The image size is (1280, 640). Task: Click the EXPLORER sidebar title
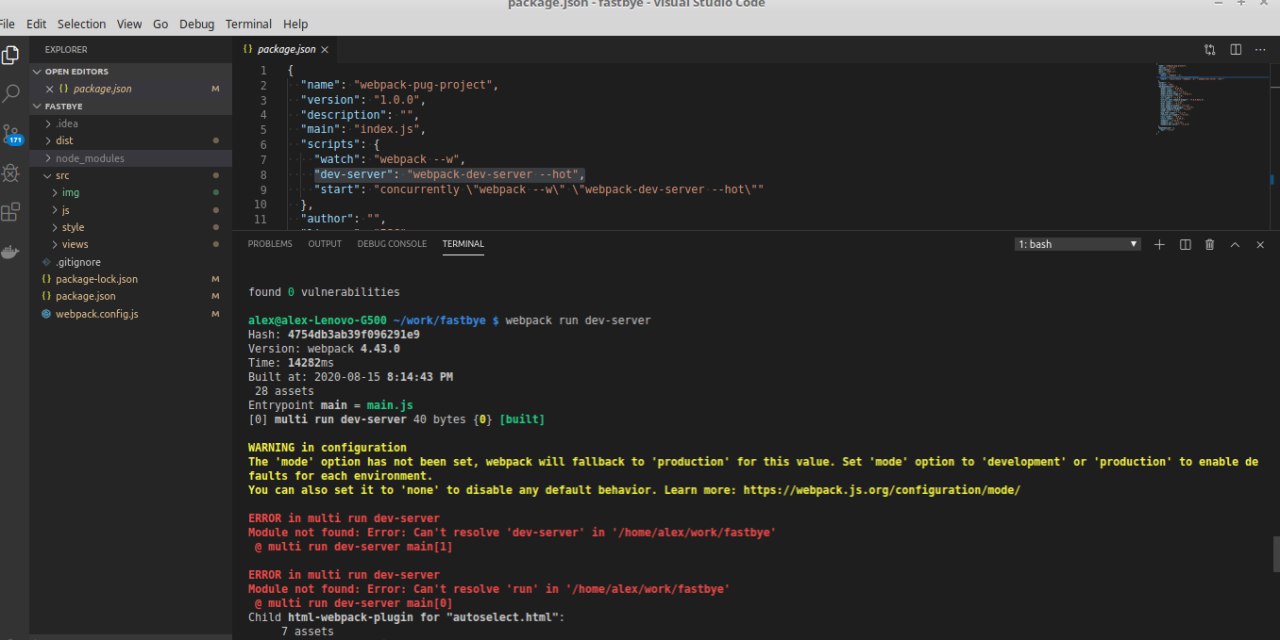click(x=66, y=49)
